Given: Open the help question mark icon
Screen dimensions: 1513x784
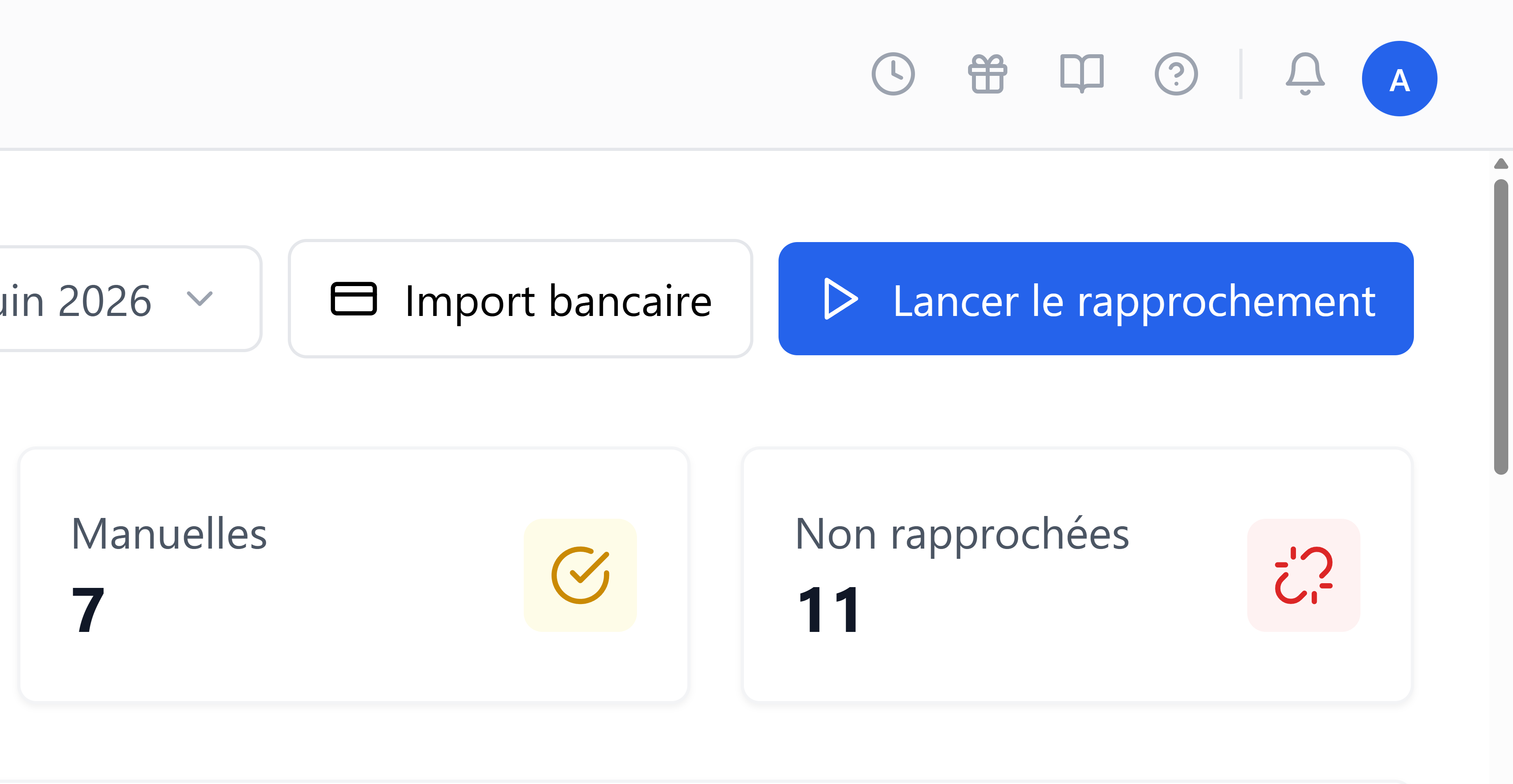Looking at the screenshot, I should tap(1176, 74).
